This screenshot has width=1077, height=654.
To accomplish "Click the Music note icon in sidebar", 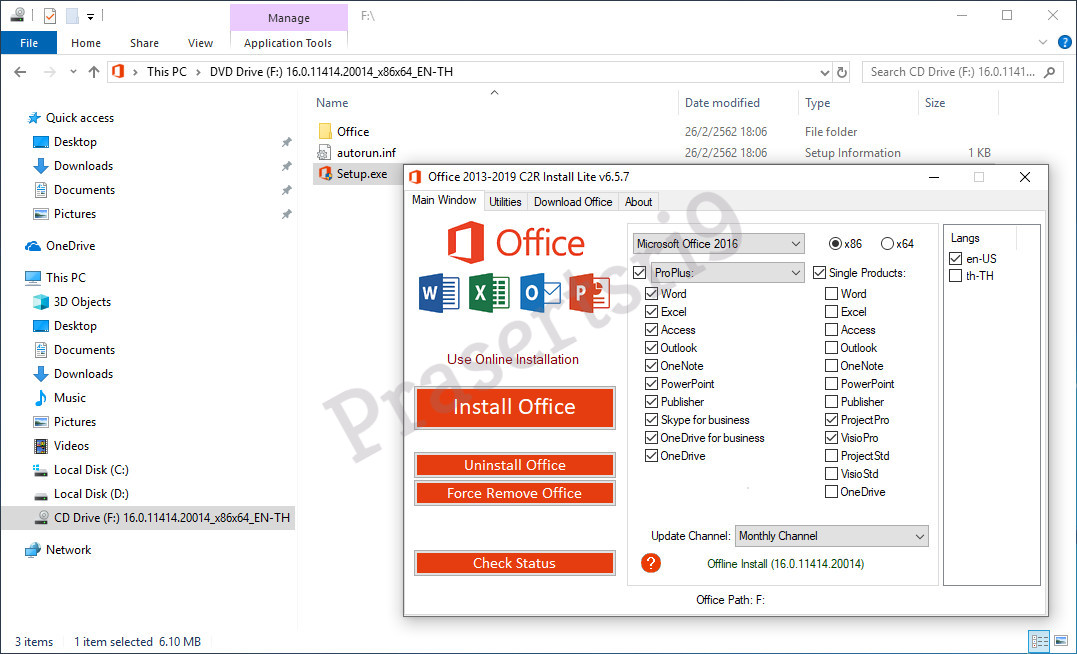I will coord(41,398).
